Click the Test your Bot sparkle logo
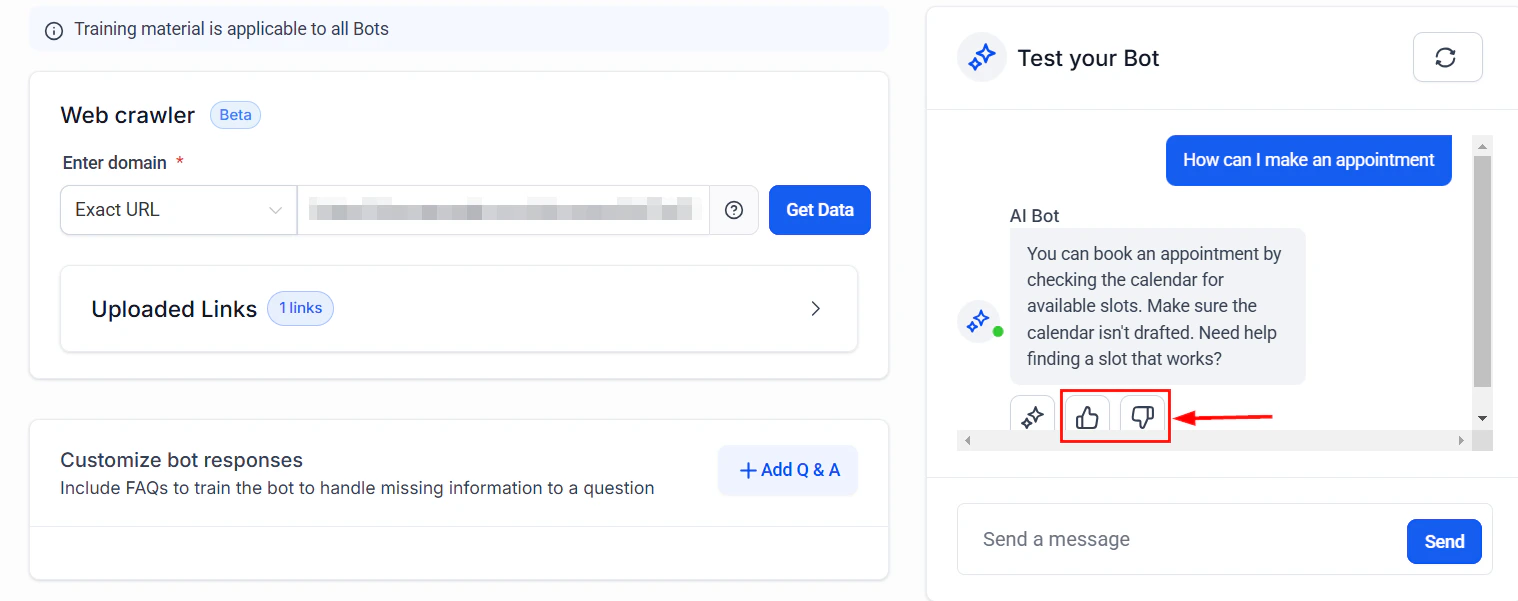Image resolution: width=1518 pixels, height=601 pixels. coord(980,57)
